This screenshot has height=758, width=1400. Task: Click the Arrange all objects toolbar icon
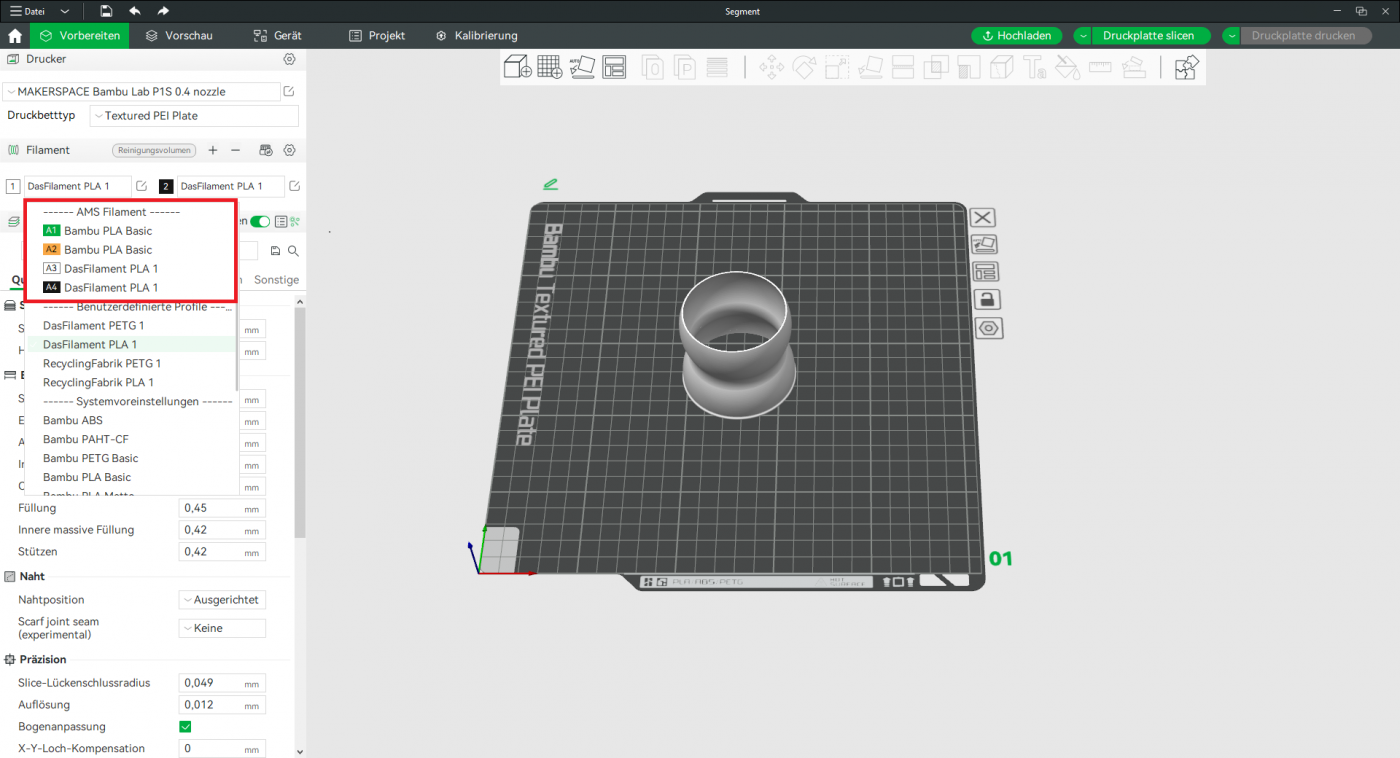tap(614, 67)
